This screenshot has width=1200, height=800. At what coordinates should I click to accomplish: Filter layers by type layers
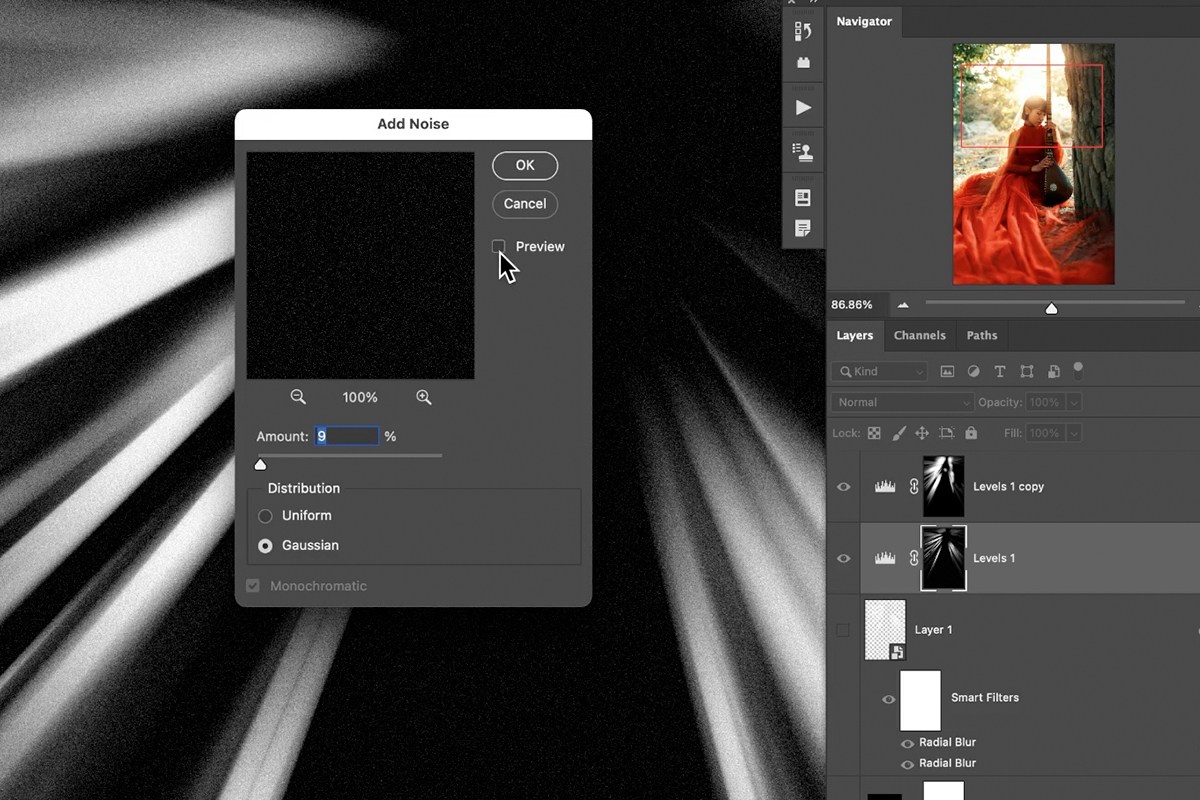pos(999,371)
